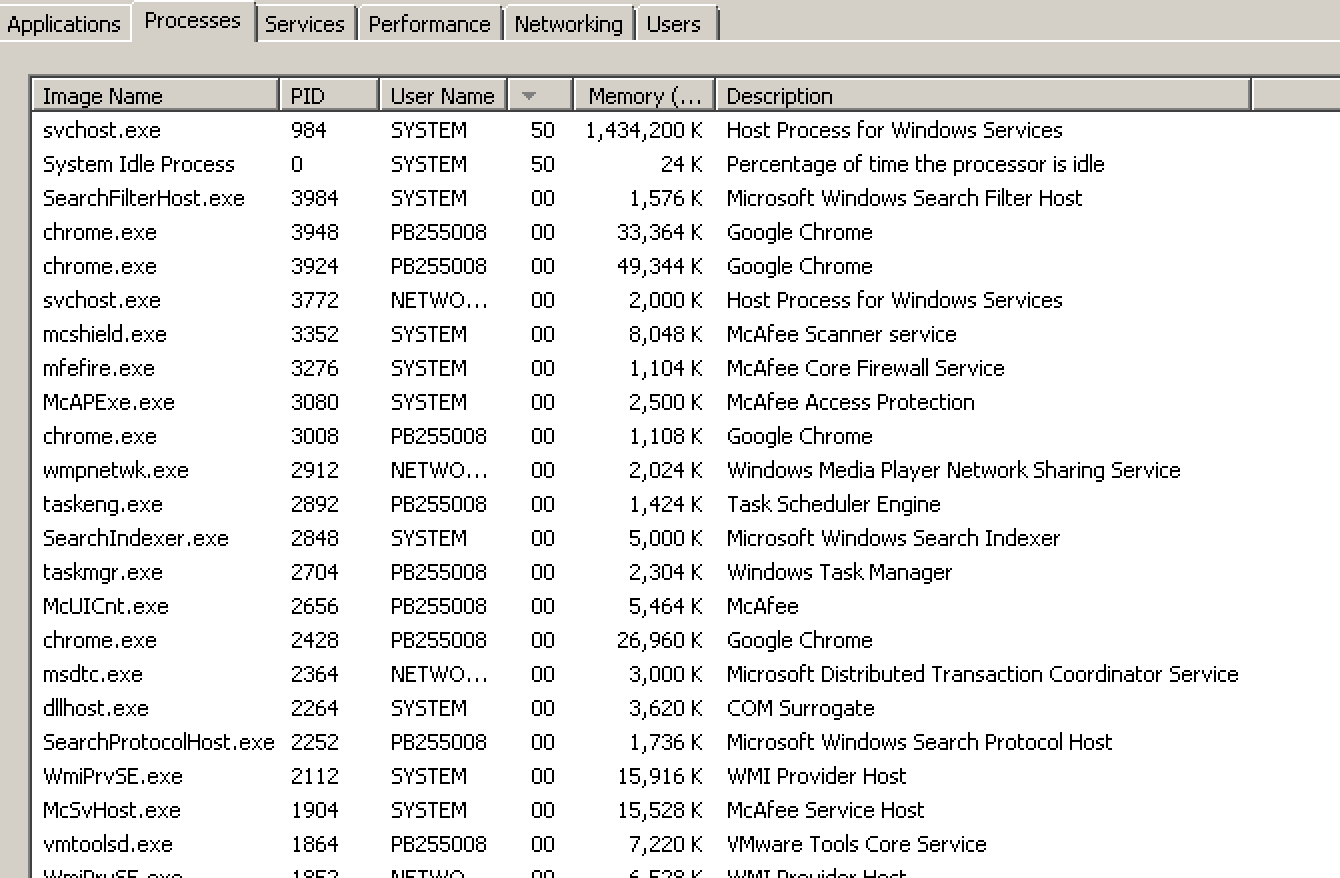Screen dimensions: 1340x878
Task: Select the vmtoolsd.exe VMware Tools process
Action: click(300, 844)
